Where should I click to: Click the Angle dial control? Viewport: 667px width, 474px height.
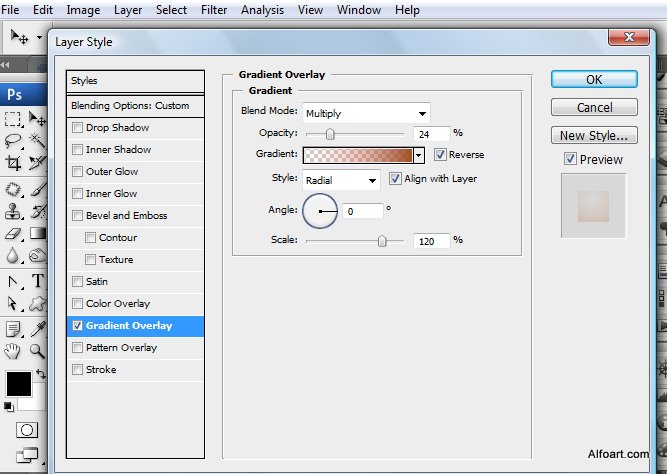click(x=321, y=211)
